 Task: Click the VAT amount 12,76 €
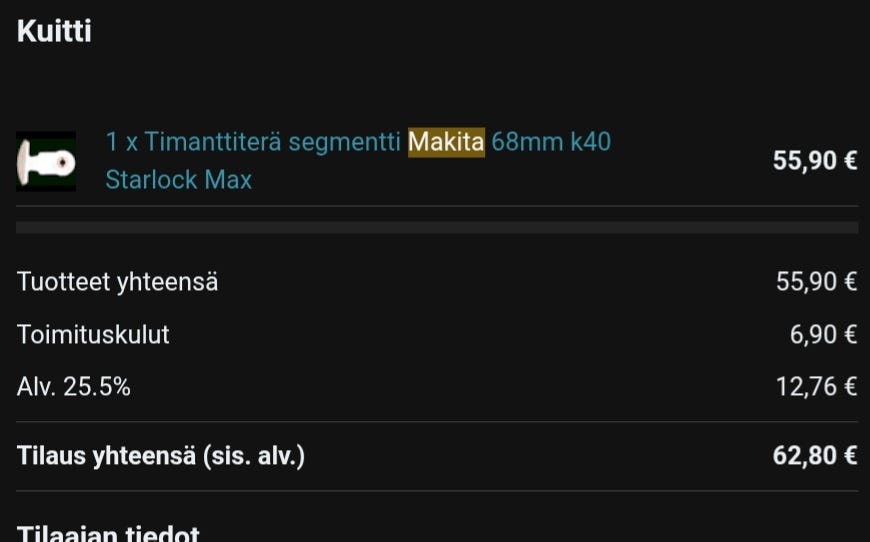(816, 386)
